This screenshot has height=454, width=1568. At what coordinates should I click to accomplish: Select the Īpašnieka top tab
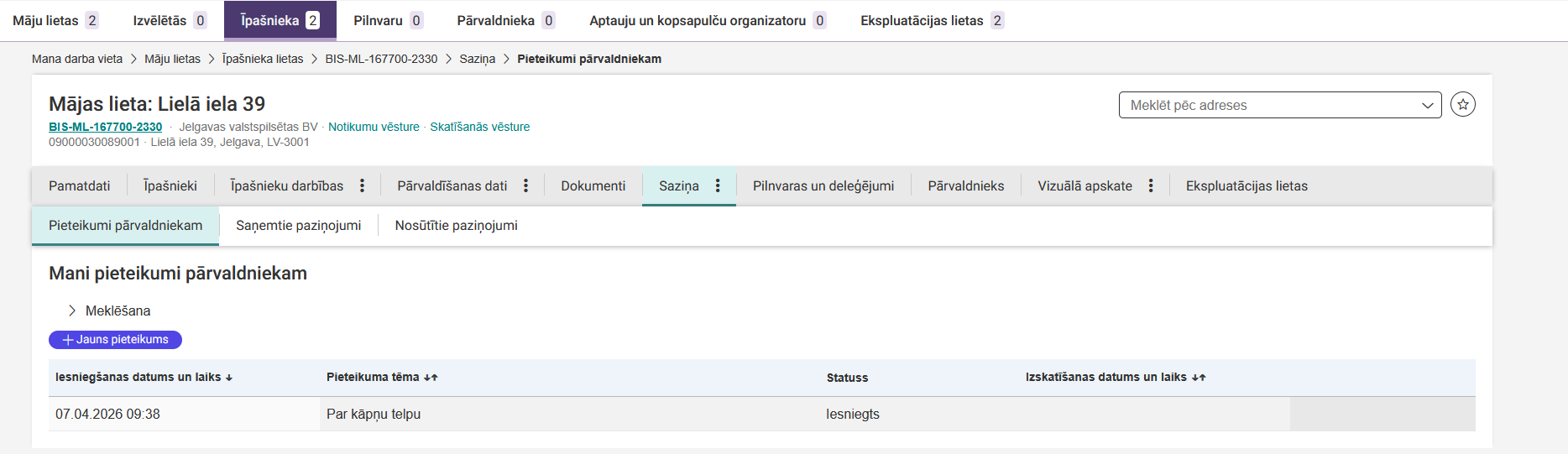point(280,20)
